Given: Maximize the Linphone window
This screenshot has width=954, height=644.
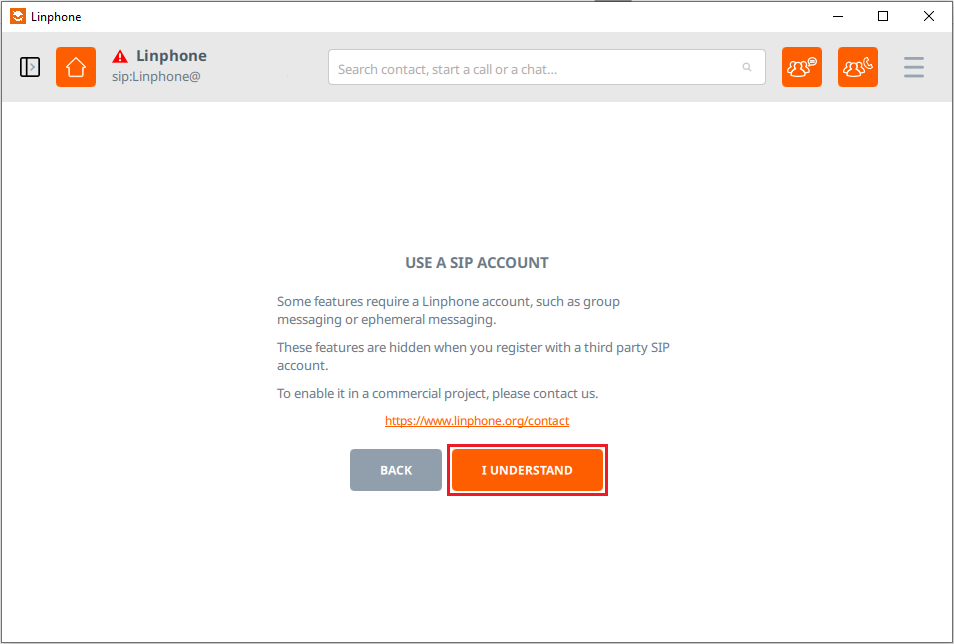Looking at the screenshot, I should [x=883, y=16].
